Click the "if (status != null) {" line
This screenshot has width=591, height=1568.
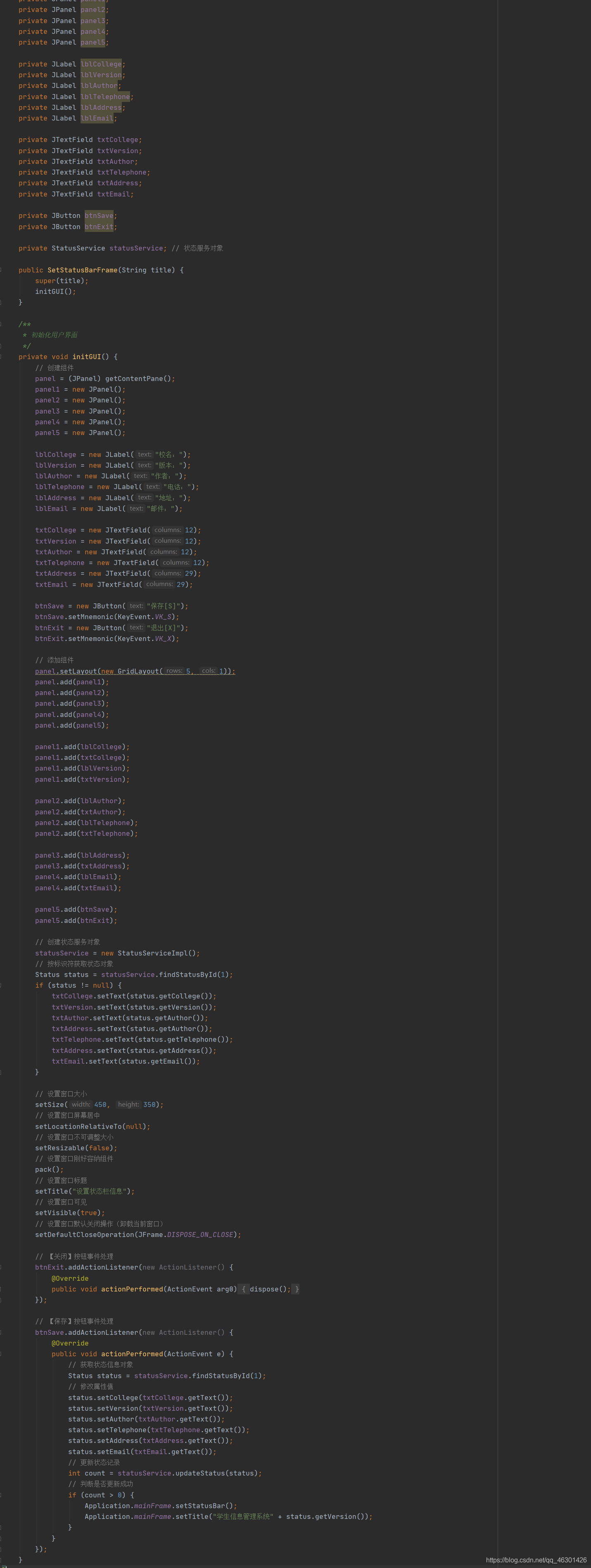pos(78,986)
